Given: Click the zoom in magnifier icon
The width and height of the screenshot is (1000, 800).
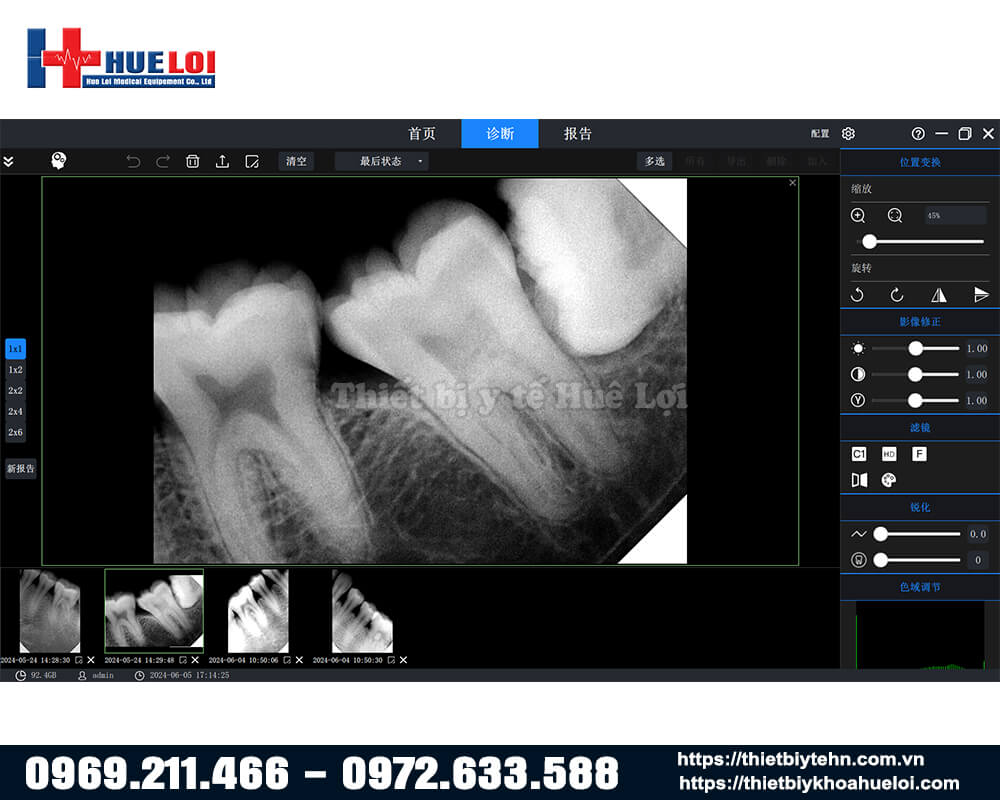Looking at the screenshot, I should coord(858,215).
